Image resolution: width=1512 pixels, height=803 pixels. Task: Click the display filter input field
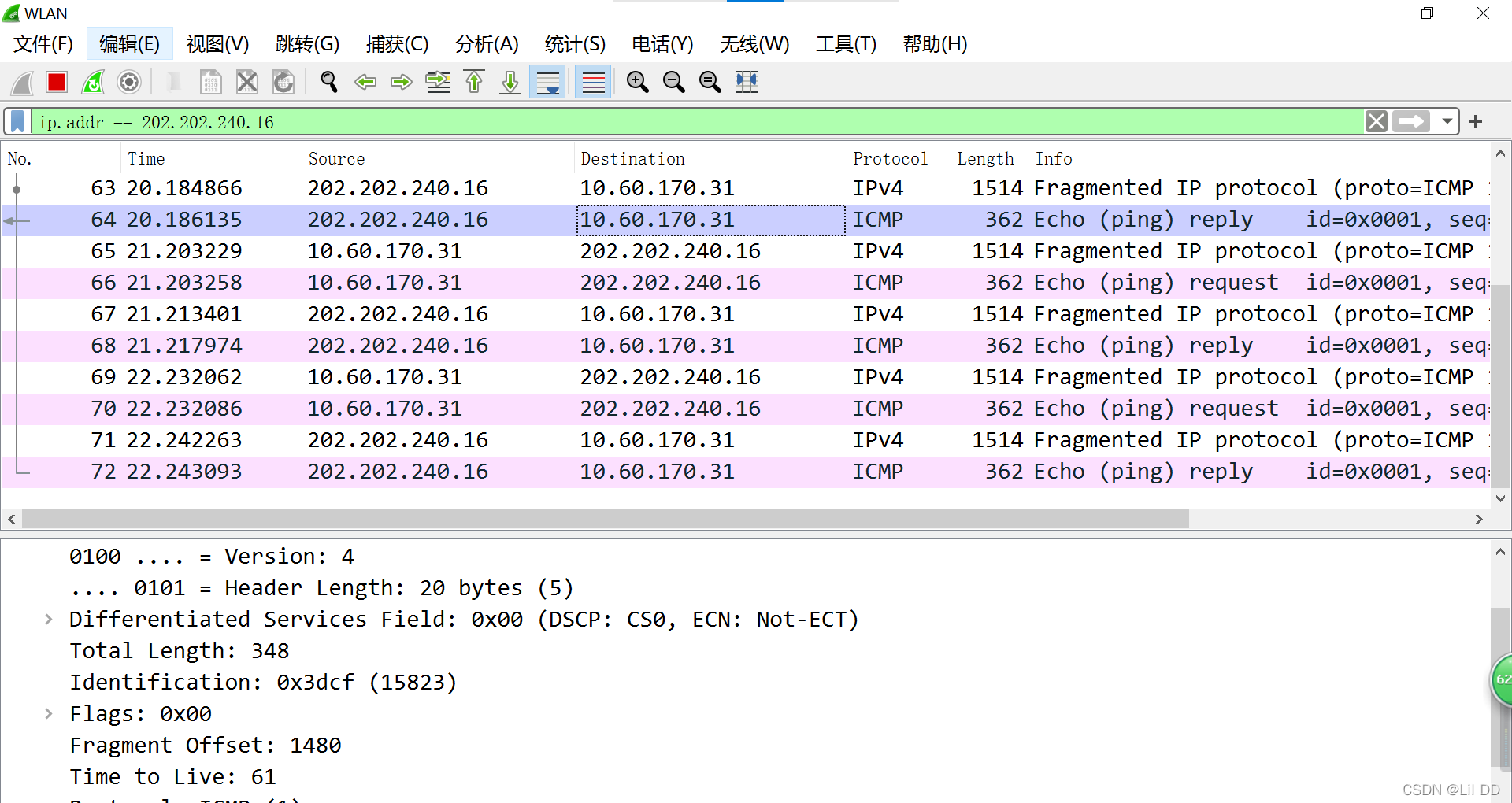coord(697,122)
